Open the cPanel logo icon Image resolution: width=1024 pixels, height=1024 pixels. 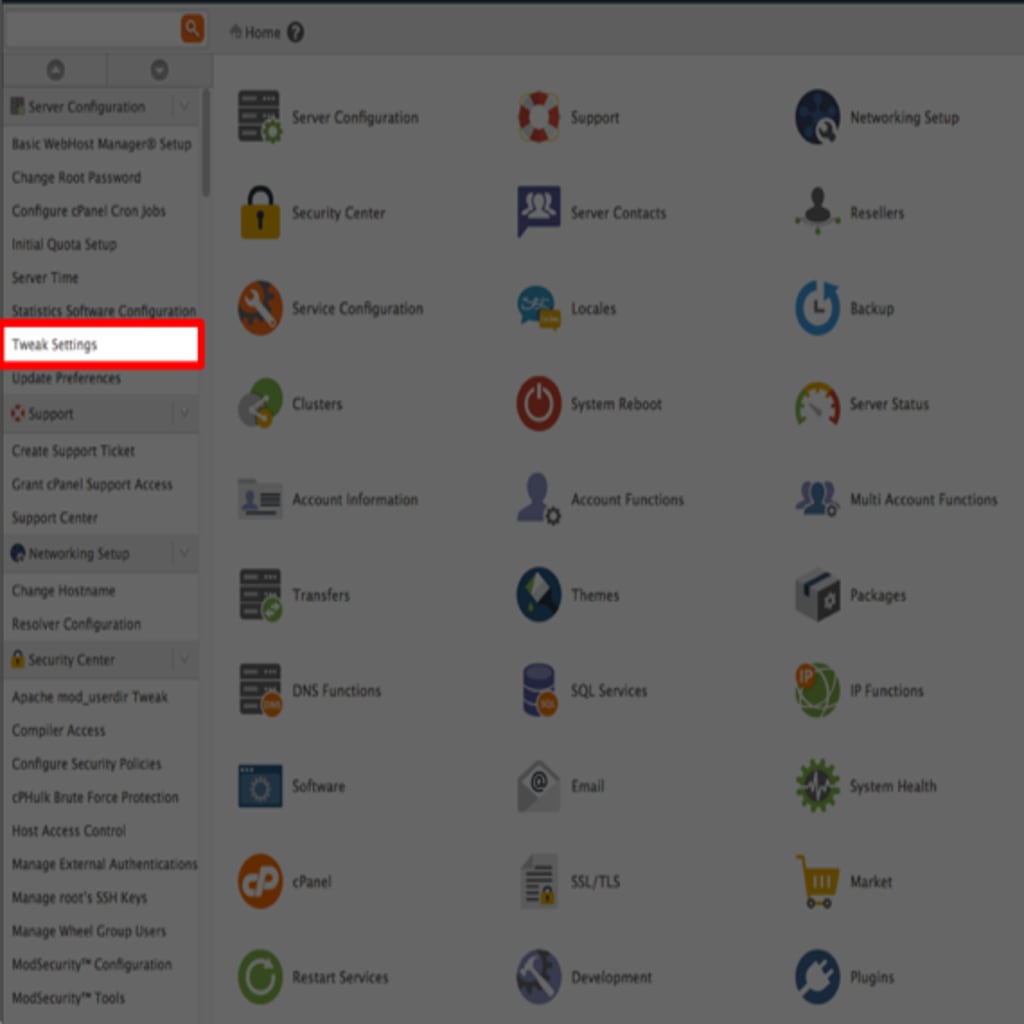pyautogui.click(x=260, y=881)
